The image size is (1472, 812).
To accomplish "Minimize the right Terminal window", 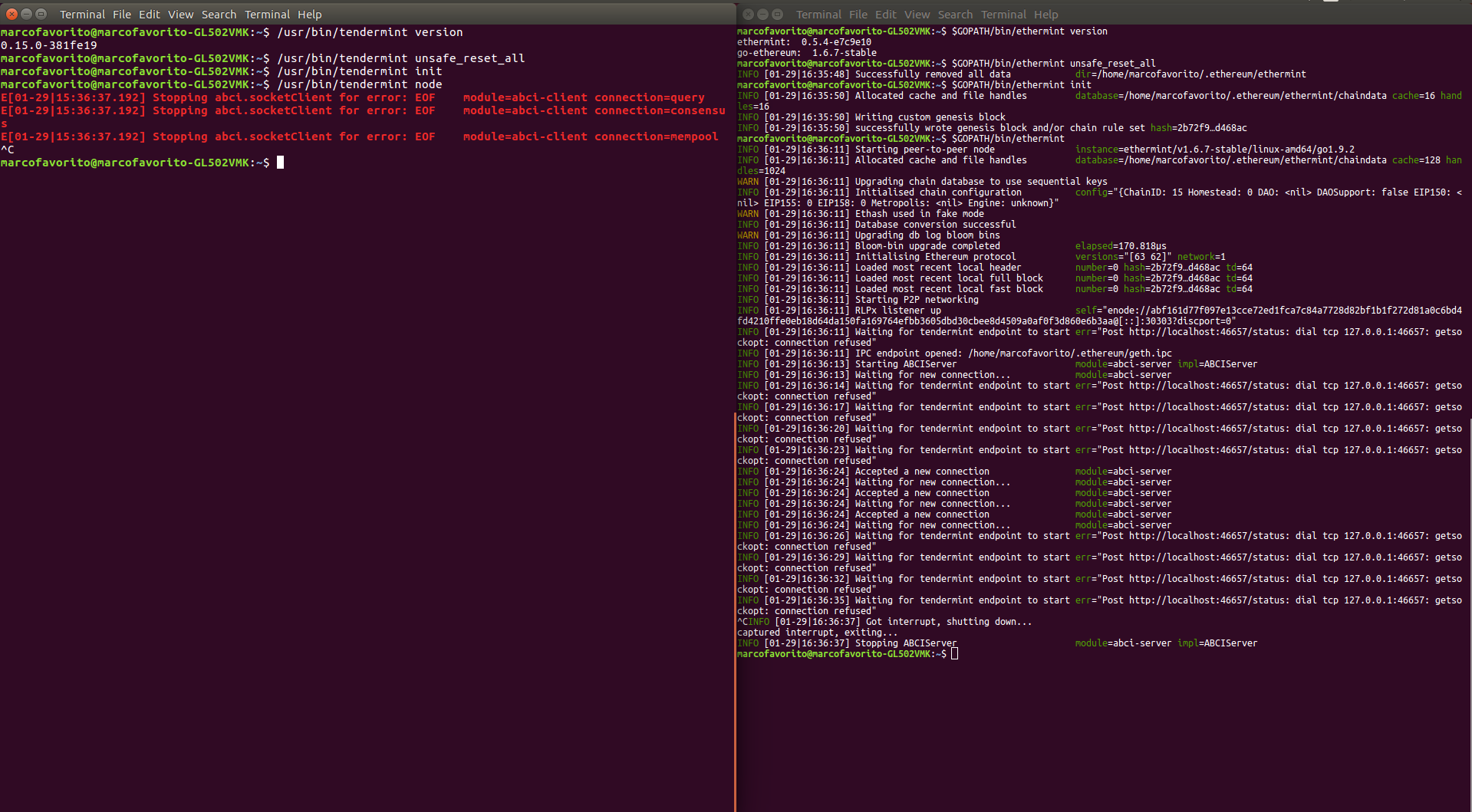I will pos(762,14).
